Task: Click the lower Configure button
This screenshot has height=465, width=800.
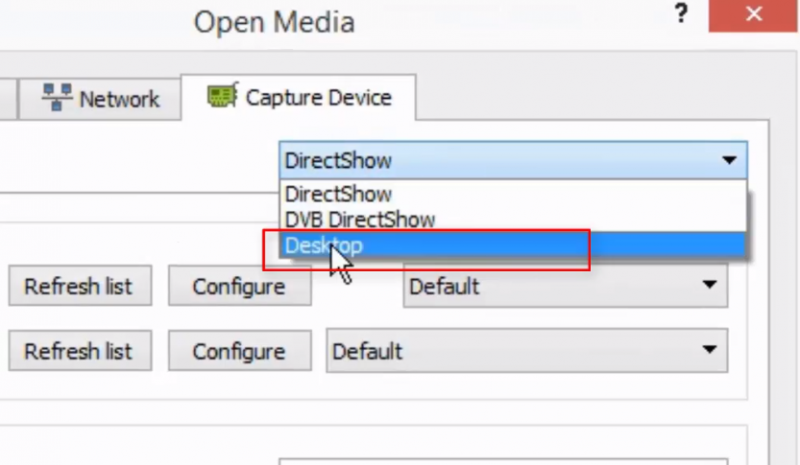Action: 239,352
